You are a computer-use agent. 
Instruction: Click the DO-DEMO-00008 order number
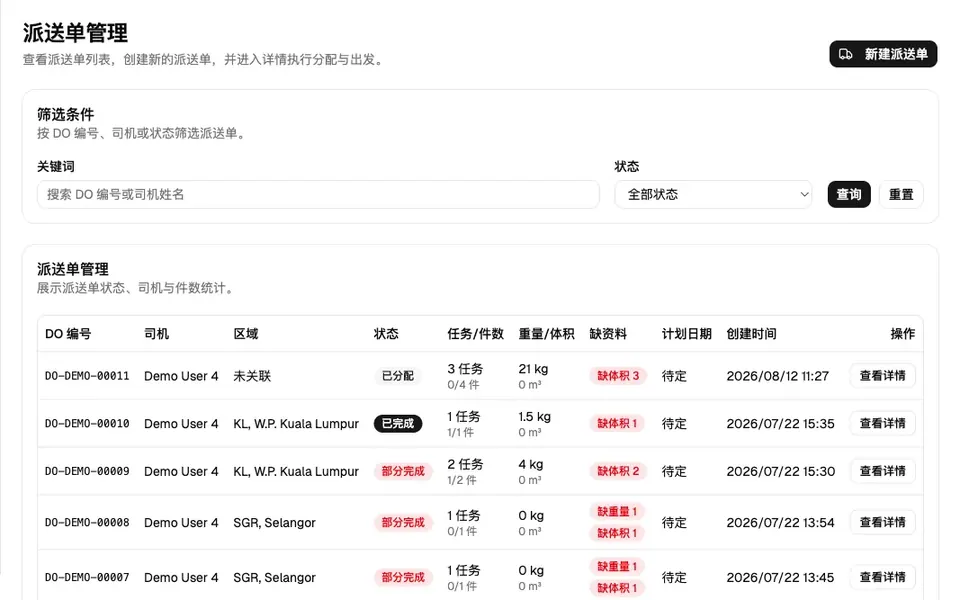point(87,523)
